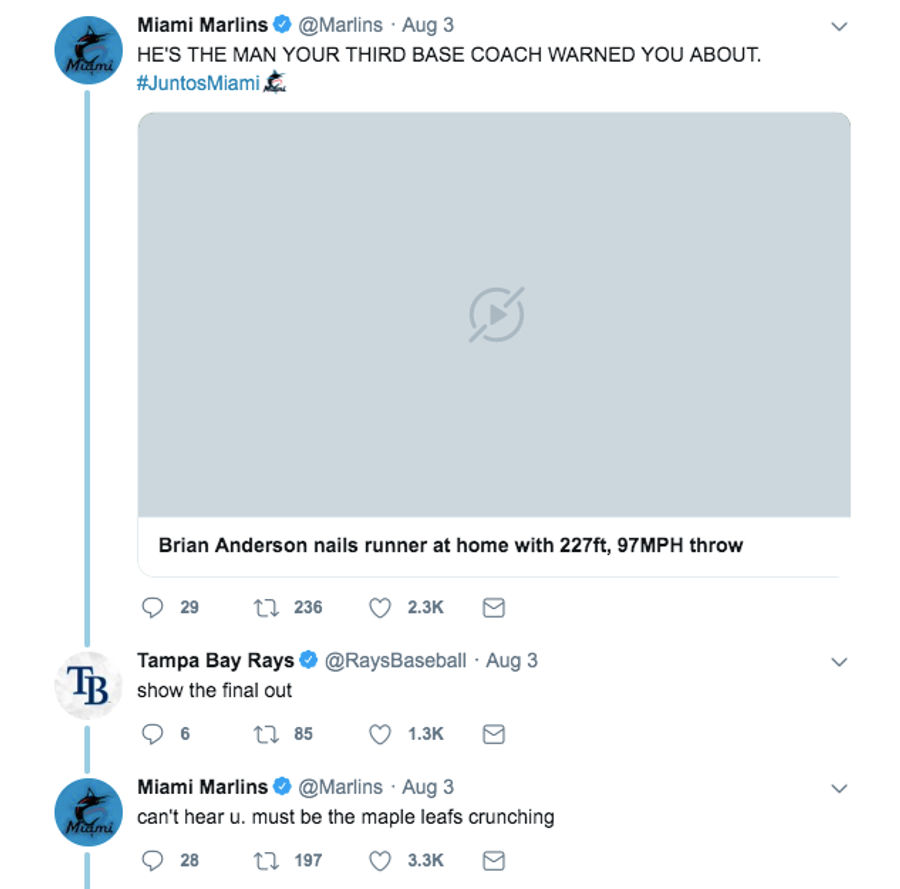Expand the options menu on Tampa Bay Rays tweet
Image resolution: width=900 pixels, height=889 pixels.
click(839, 662)
